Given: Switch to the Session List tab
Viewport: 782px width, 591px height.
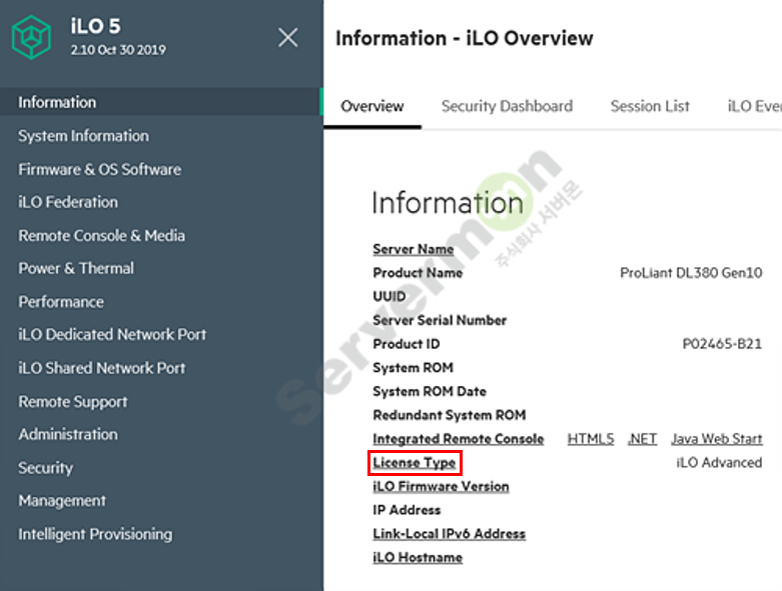Looking at the screenshot, I should point(650,106).
